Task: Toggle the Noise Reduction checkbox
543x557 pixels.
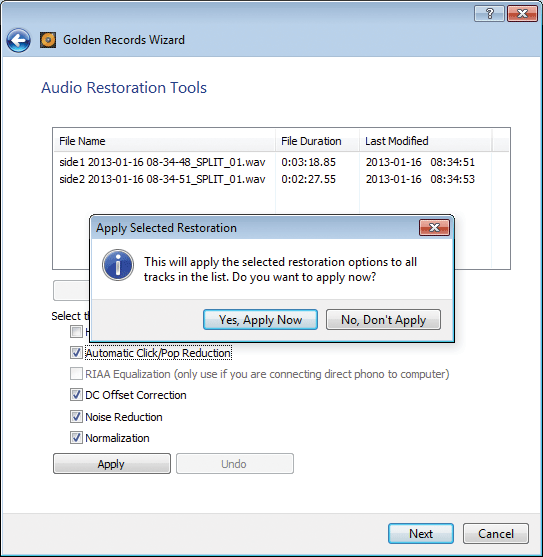Action: point(76,416)
